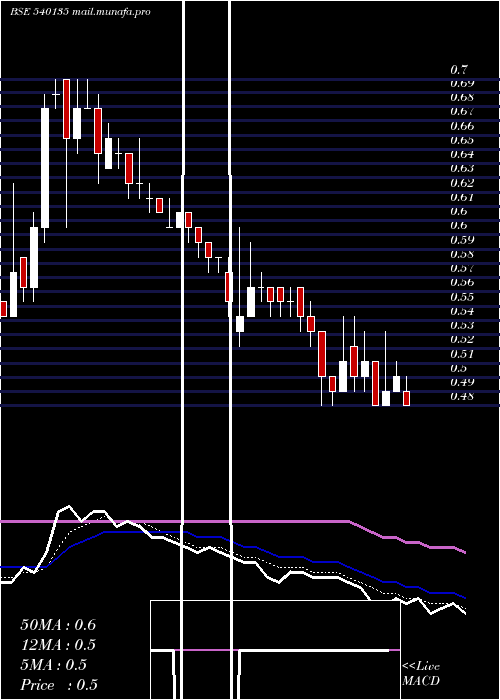Click the 0.49 price axis label
This screenshot has height=700, width=500.
462,382
